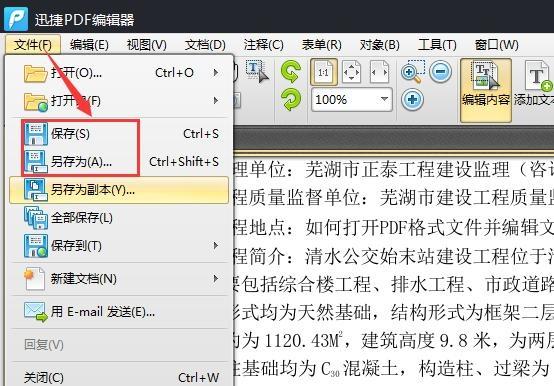Select 另存为(A)... menu entry text
Viewport: 554px width, 386px height.
81,162
